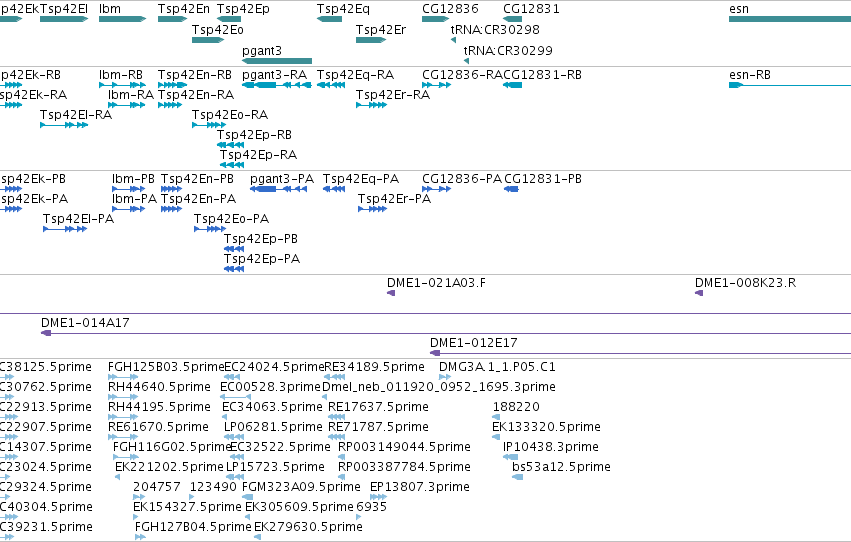Select EST EC24024.5prime
Screen dimensions: 851x542
tap(232, 377)
